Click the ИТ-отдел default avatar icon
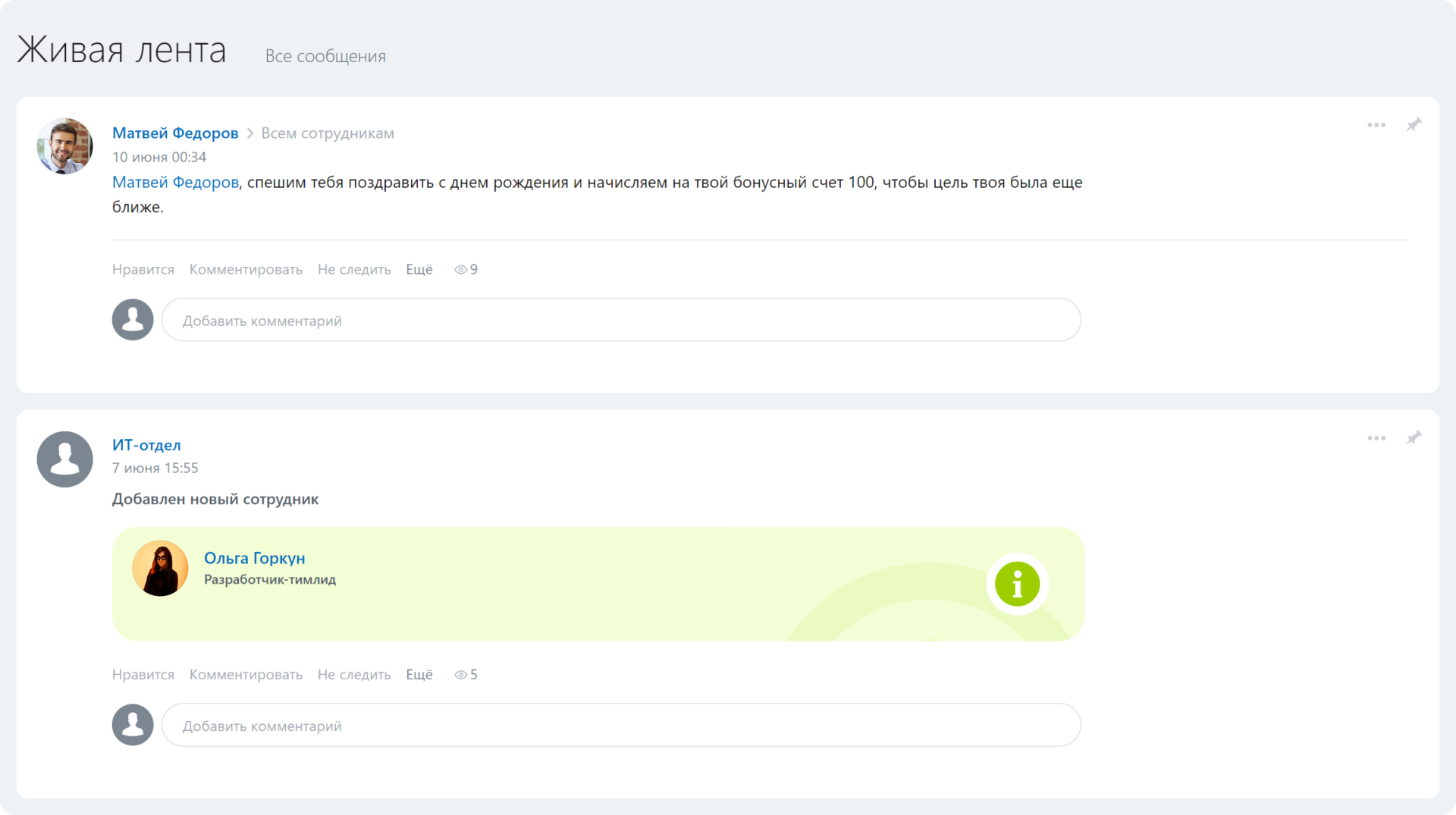Viewport: 1456px width, 815px height. (x=65, y=459)
